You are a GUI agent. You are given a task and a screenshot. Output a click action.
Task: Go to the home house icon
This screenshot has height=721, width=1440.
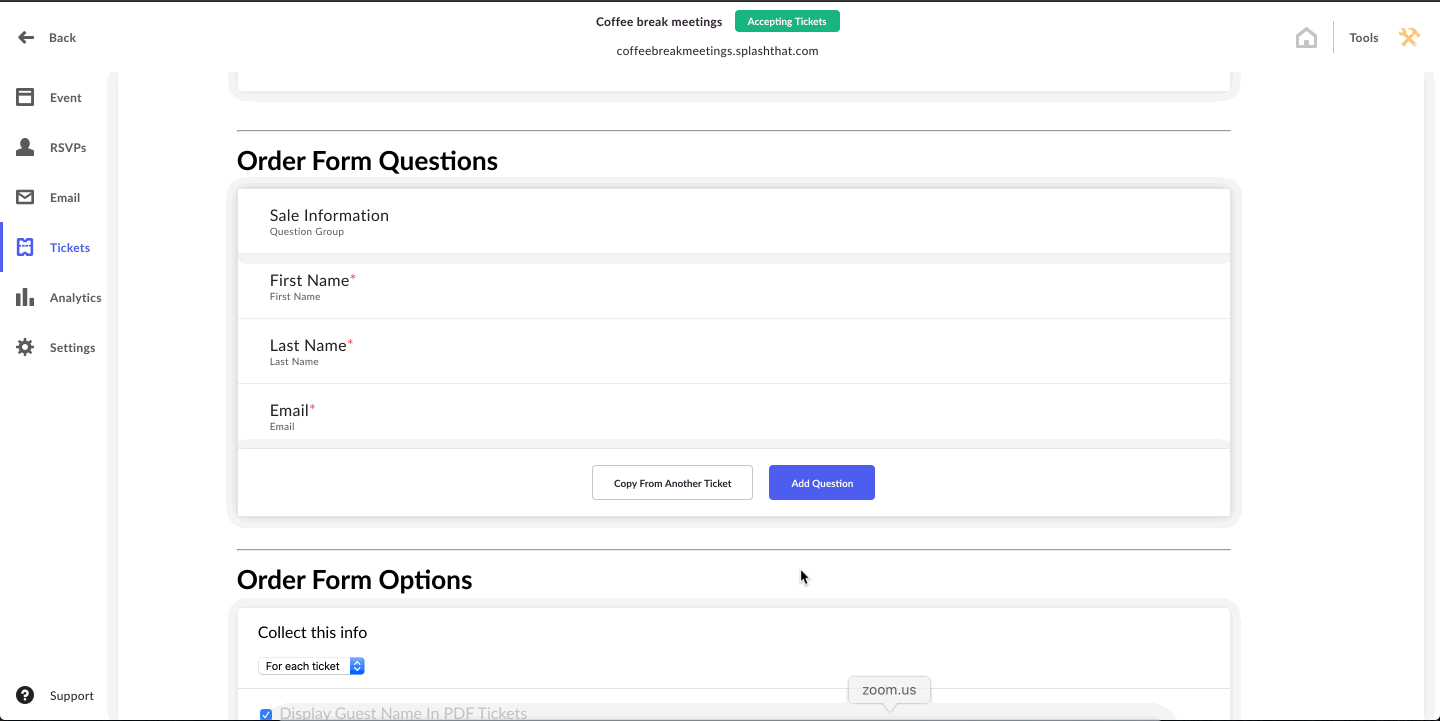click(1306, 38)
